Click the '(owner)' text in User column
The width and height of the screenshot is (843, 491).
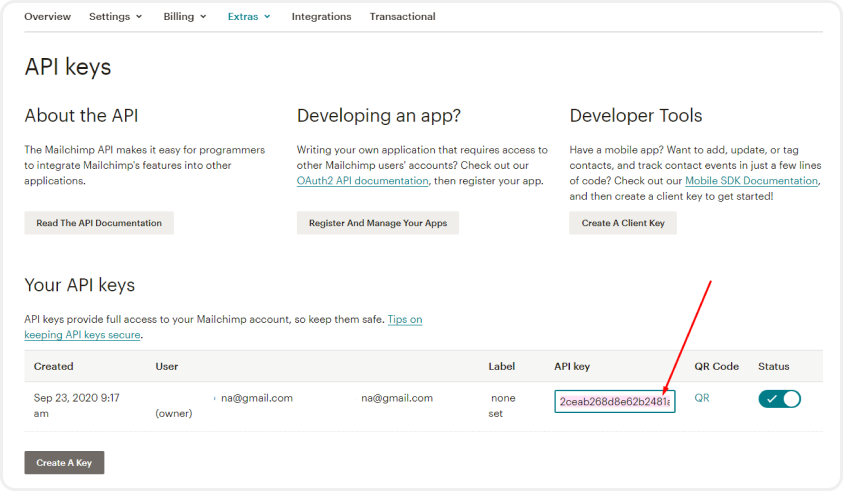(x=174, y=414)
